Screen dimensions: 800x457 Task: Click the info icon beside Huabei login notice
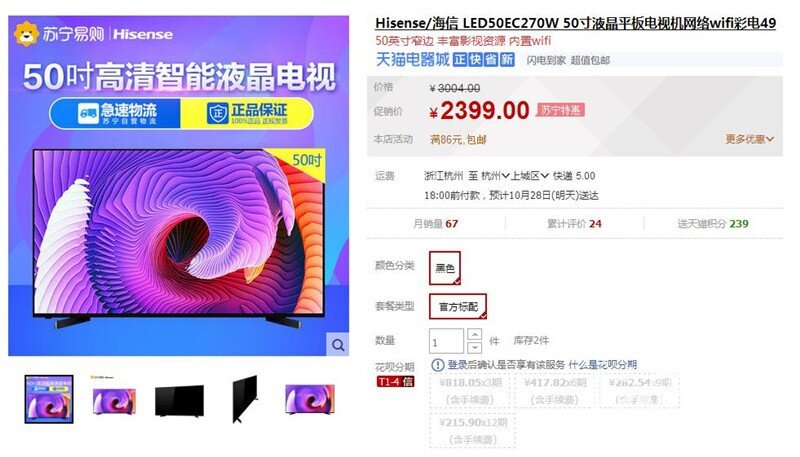click(437, 365)
